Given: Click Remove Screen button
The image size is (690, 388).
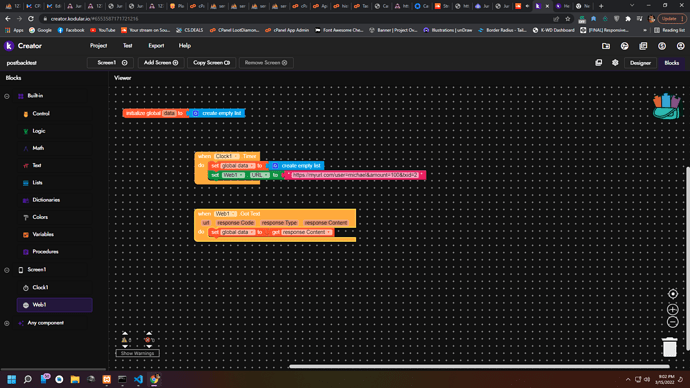Looking at the screenshot, I should 266,63.
